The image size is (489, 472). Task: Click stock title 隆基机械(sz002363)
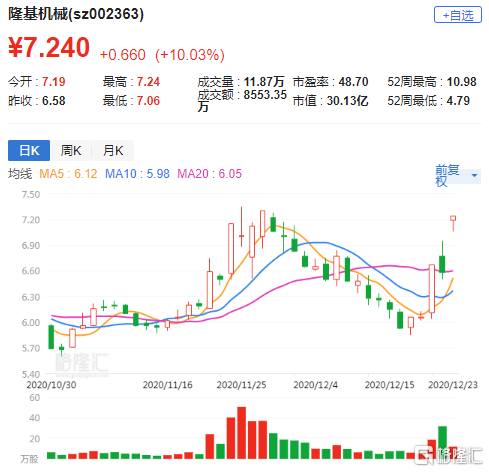76,14
